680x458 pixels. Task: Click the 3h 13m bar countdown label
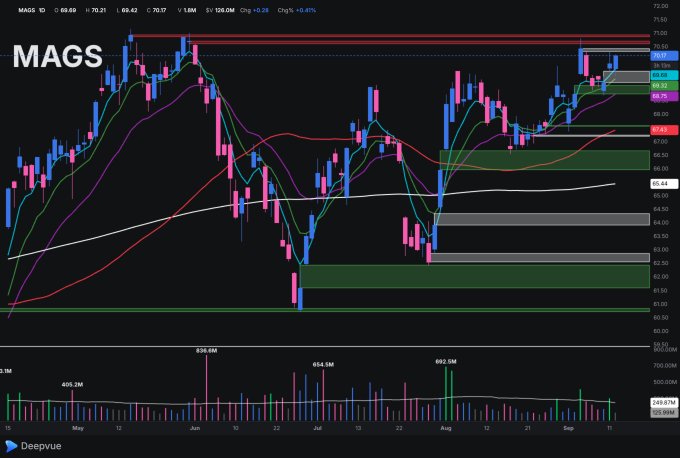(x=664, y=65)
